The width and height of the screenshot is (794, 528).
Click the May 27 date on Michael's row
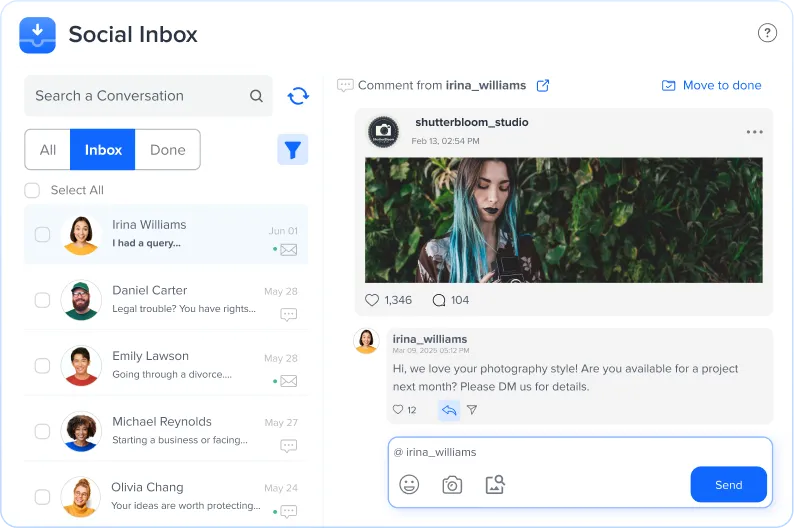pyautogui.click(x=281, y=423)
